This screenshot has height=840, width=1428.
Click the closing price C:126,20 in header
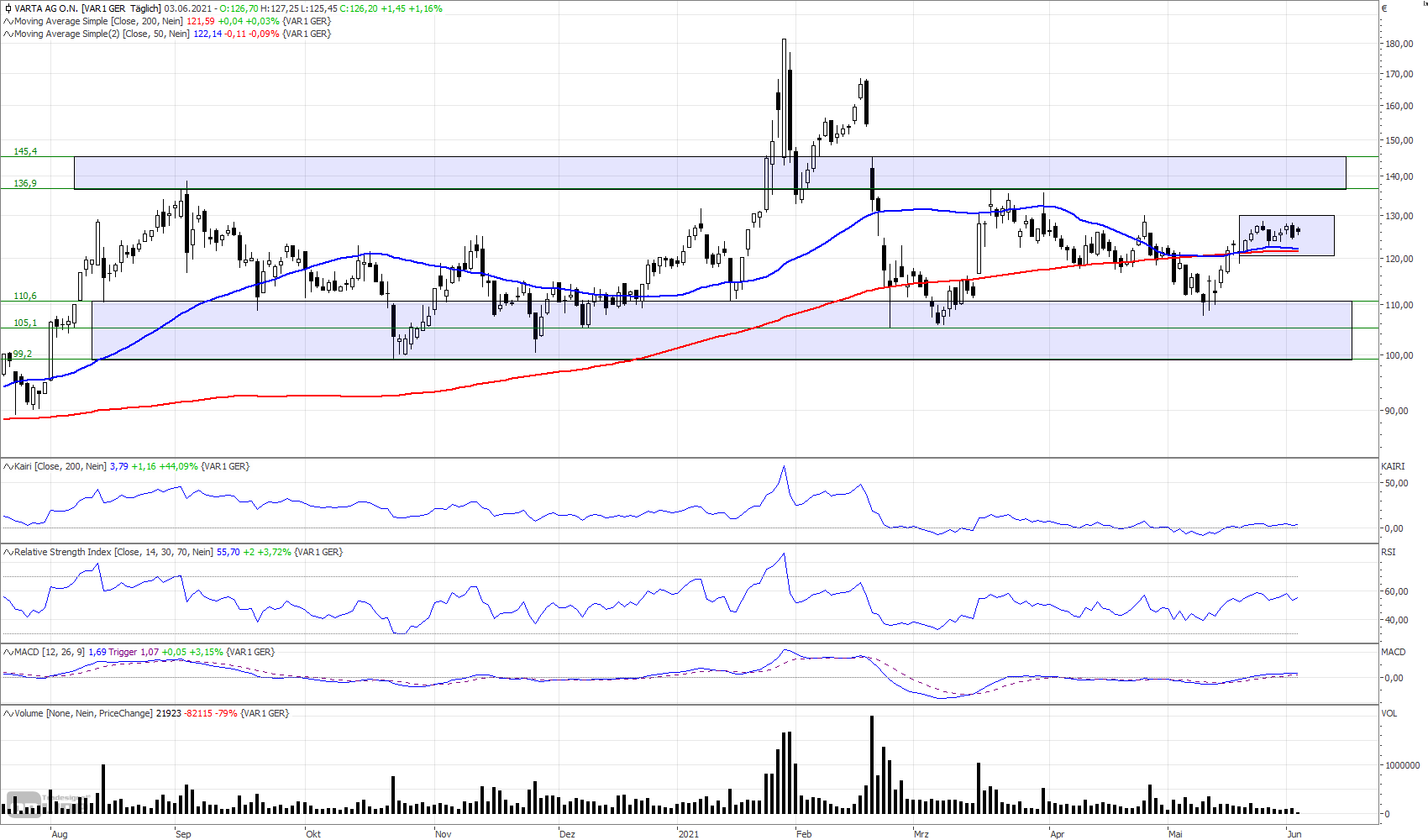click(358, 8)
